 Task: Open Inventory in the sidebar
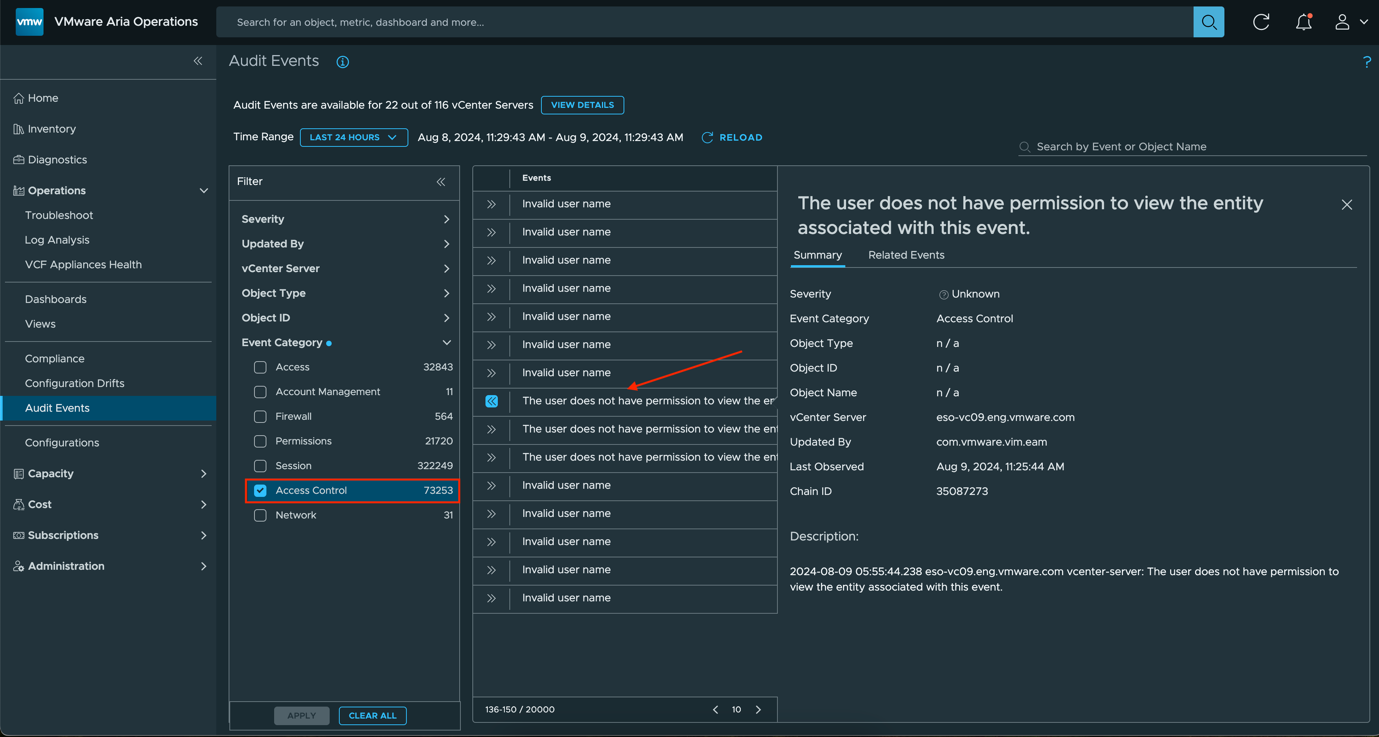(52, 129)
